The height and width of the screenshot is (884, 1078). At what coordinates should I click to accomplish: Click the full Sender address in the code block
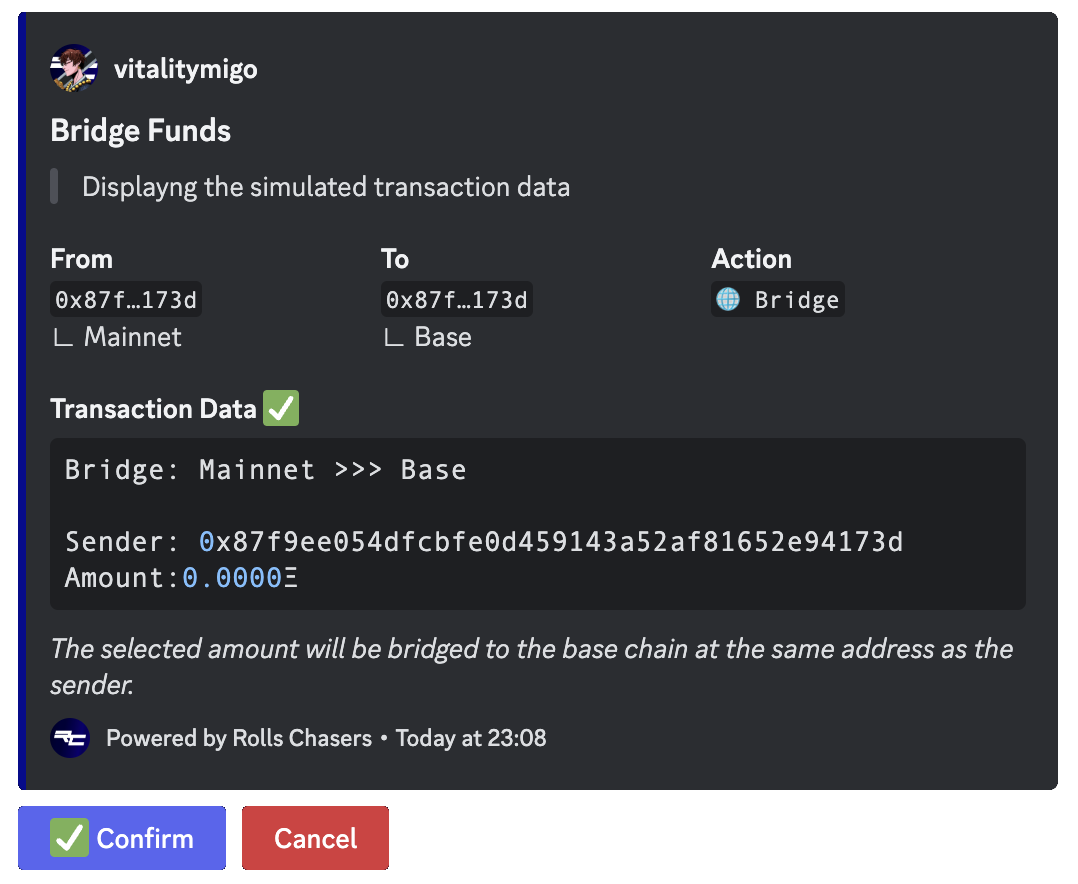(551, 543)
